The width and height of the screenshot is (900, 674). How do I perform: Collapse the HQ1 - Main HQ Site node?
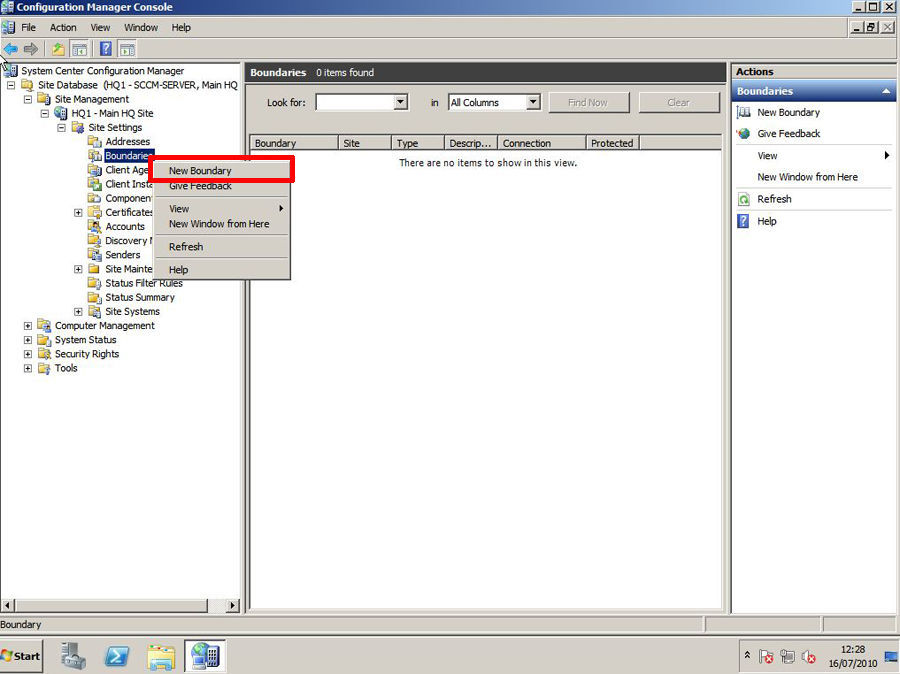45,113
